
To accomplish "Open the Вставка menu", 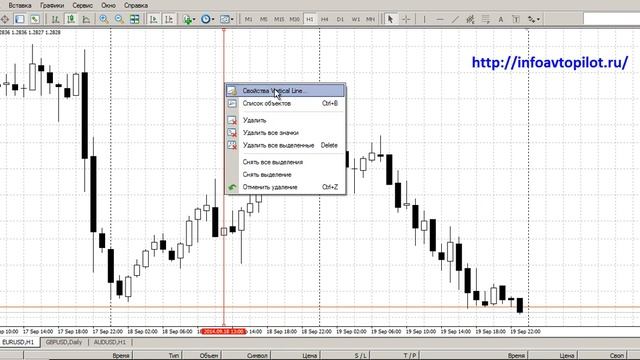I will coord(20,6).
